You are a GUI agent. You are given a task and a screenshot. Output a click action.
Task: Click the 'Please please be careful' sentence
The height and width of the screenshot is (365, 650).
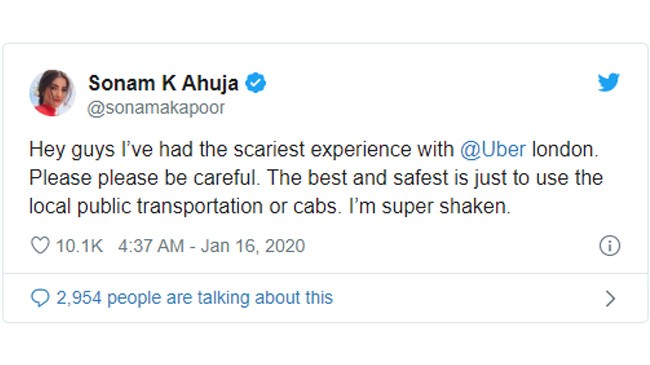[x=145, y=178]
